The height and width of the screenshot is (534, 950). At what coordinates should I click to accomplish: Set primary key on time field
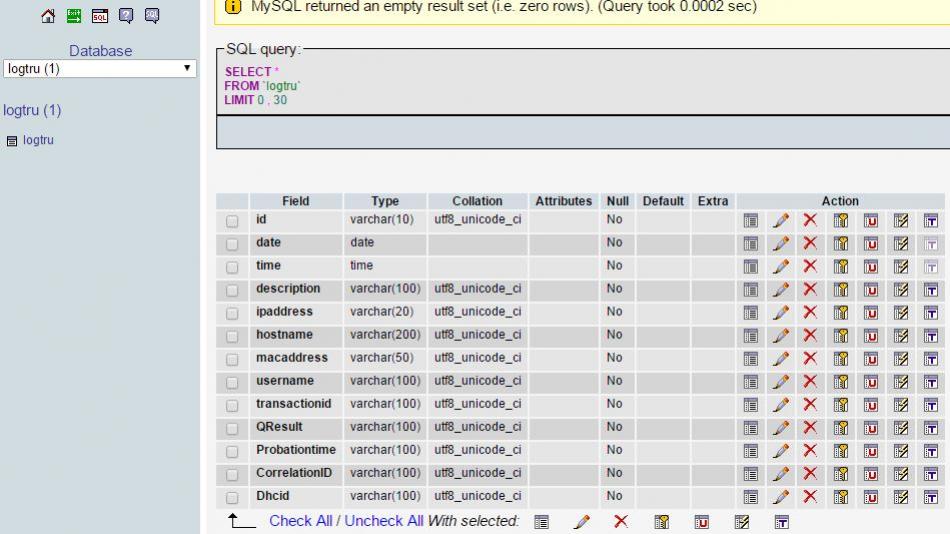coord(841,267)
